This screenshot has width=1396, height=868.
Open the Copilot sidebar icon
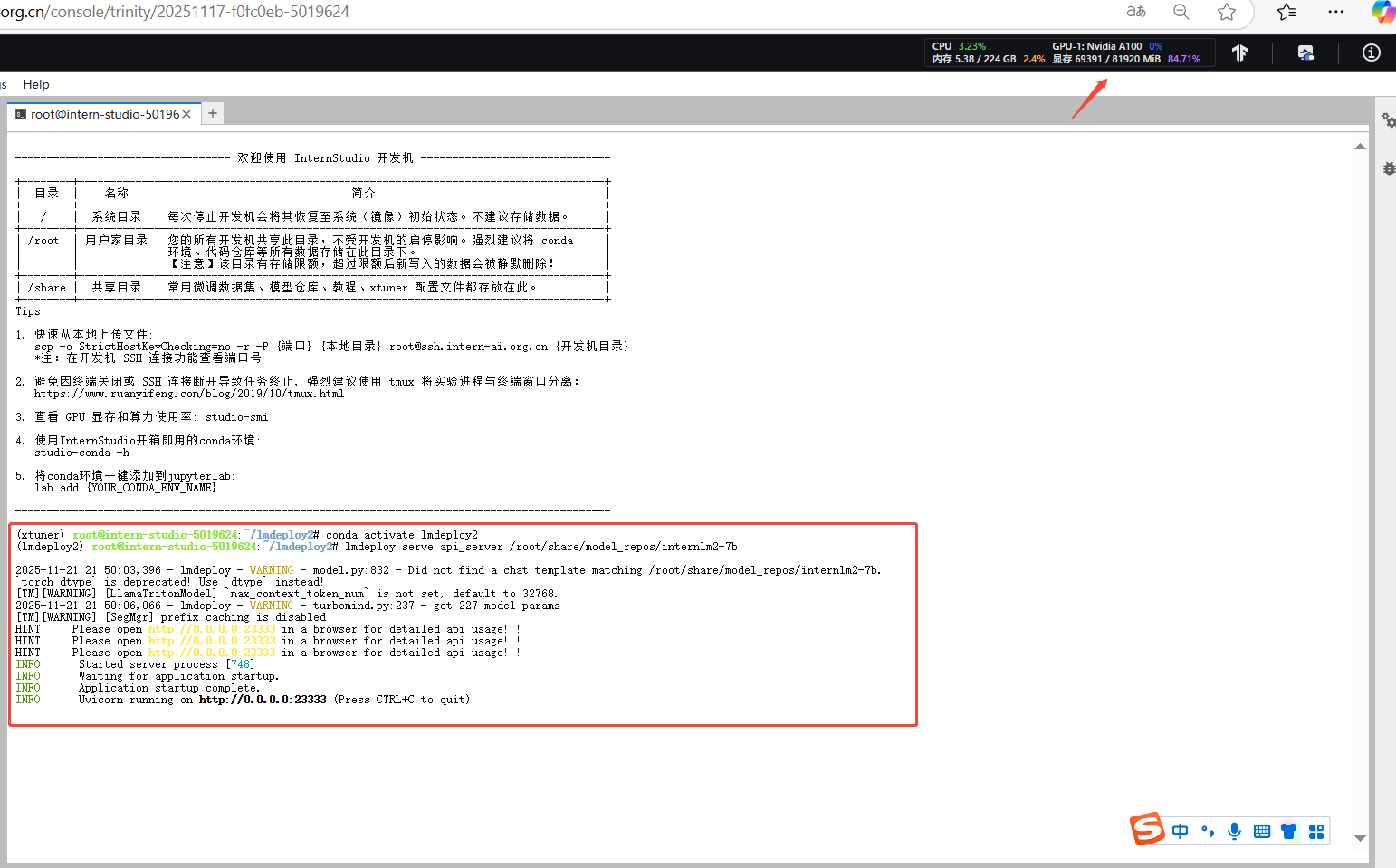coord(1383,12)
